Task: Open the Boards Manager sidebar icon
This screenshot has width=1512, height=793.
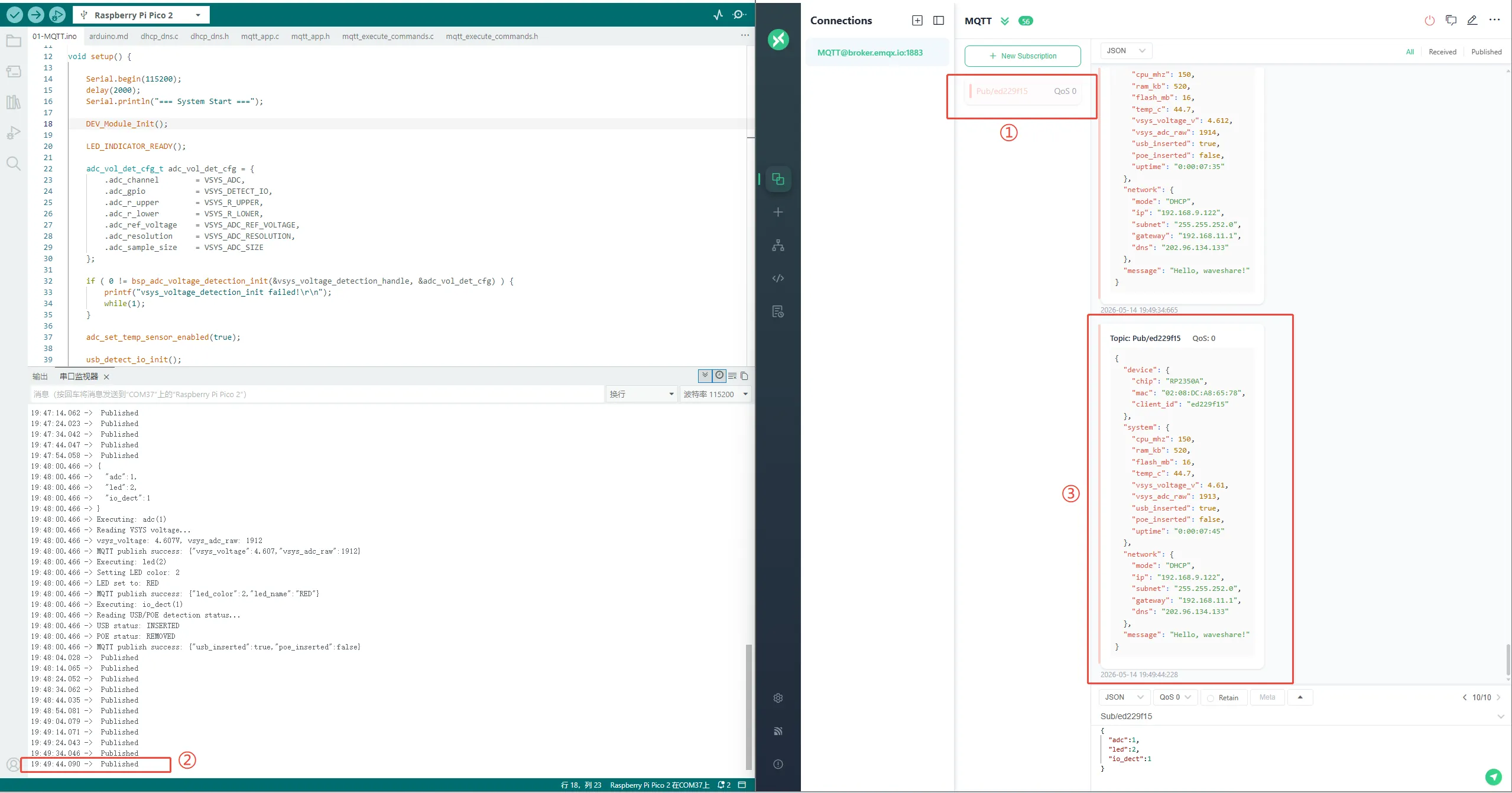Action: 14,71
